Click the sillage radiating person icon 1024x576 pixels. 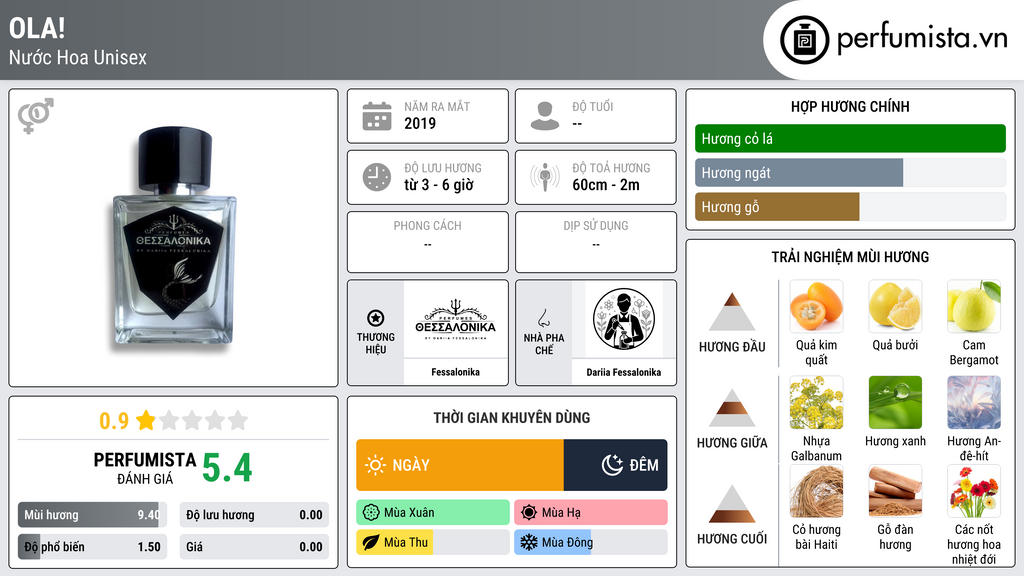(x=545, y=176)
